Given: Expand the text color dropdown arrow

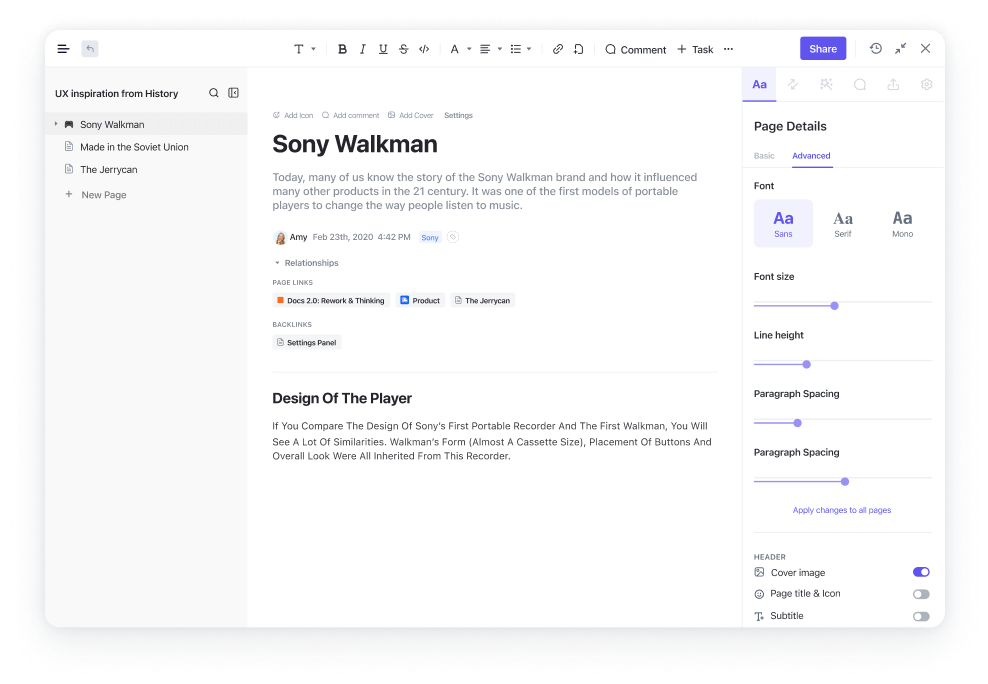Looking at the screenshot, I should coord(469,49).
